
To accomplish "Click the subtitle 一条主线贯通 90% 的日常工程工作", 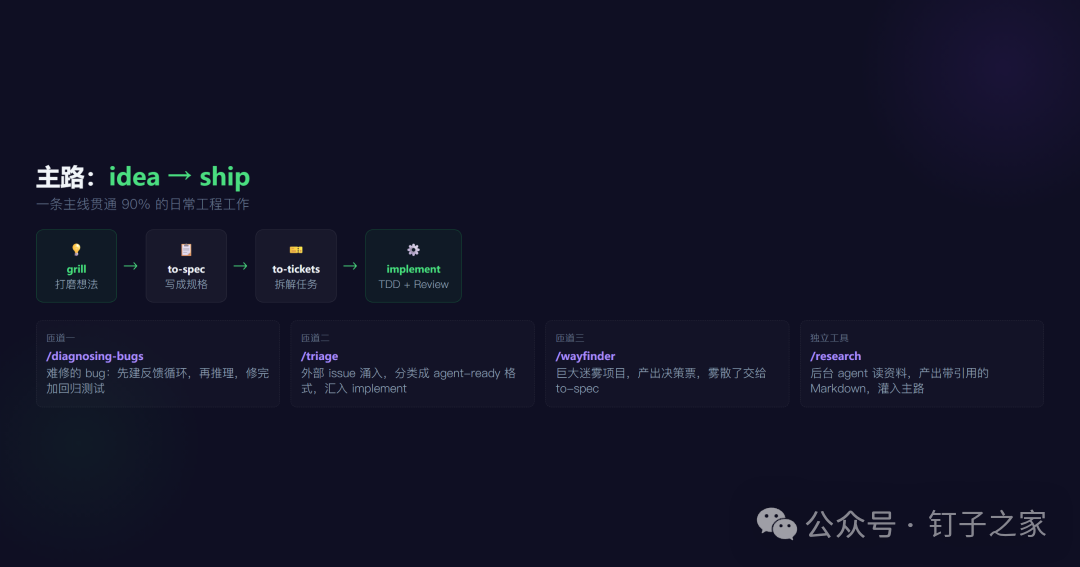I will click(x=143, y=205).
